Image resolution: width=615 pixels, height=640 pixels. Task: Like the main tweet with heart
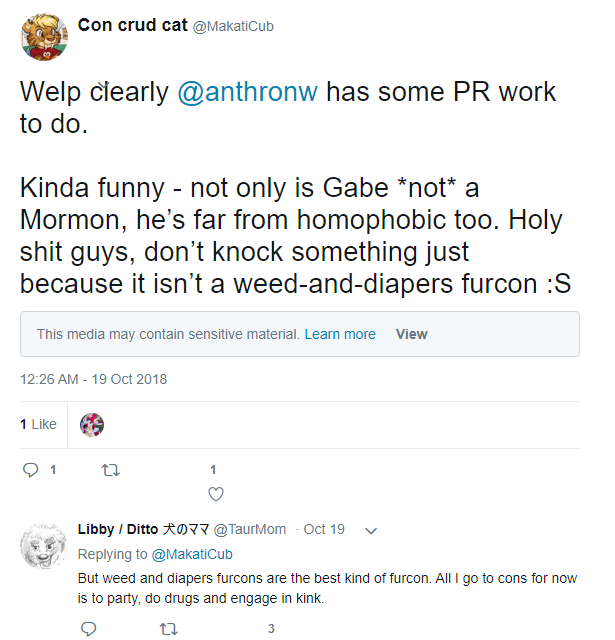click(x=215, y=493)
